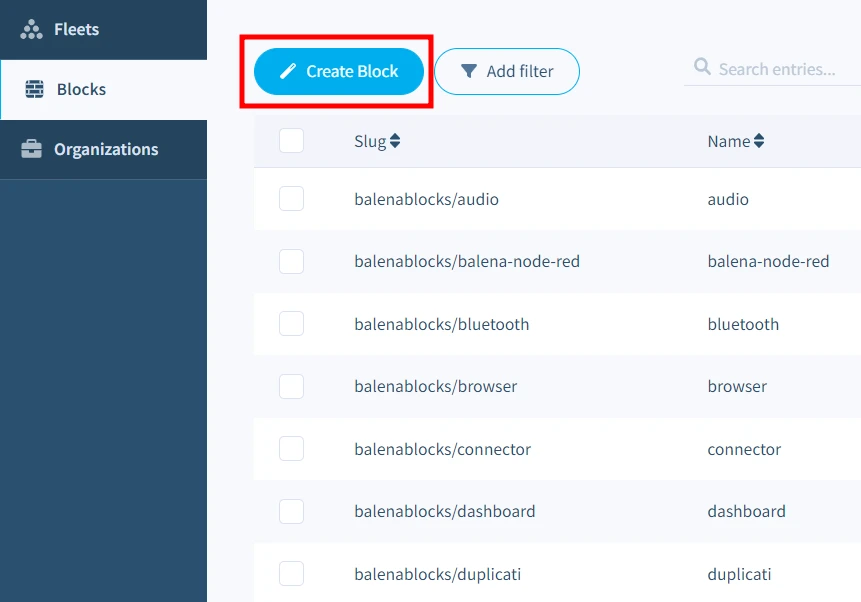Sort by Name using the sort arrows
This screenshot has height=602, width=861.
click(759, 141)
